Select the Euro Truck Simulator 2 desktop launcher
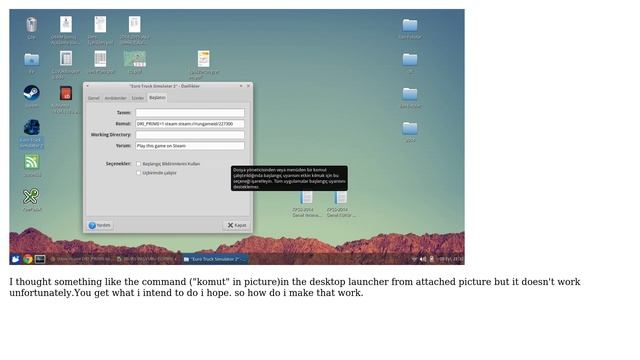 point(31,127)
